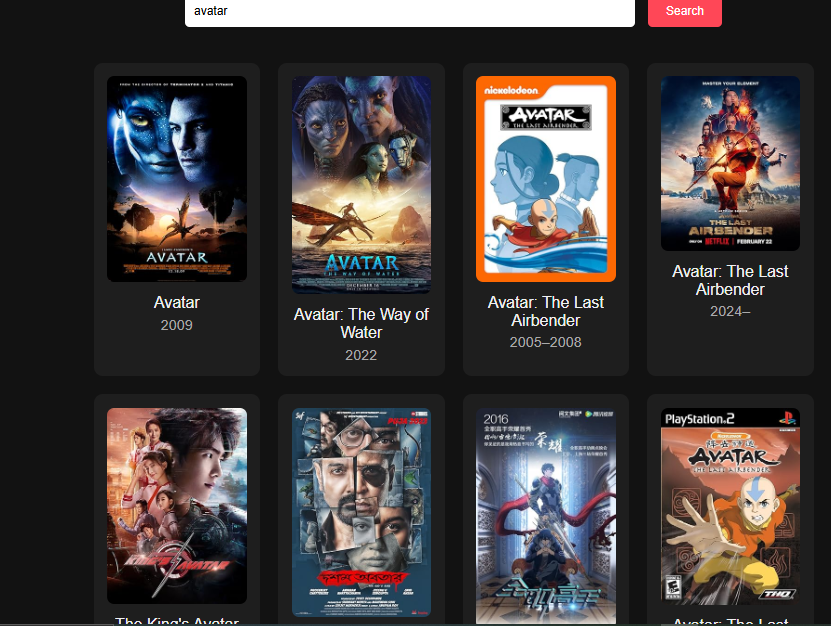Screen dimensions: 831x626
Task: Open the poster with the fragmented faces collage
Action: tap(361, 512)
